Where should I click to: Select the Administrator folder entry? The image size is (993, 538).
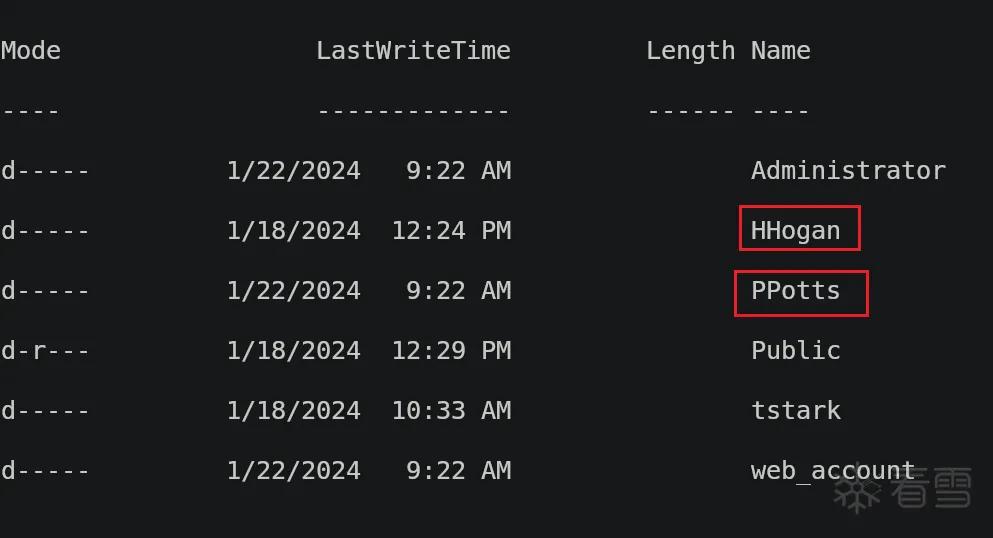point(848,170)
